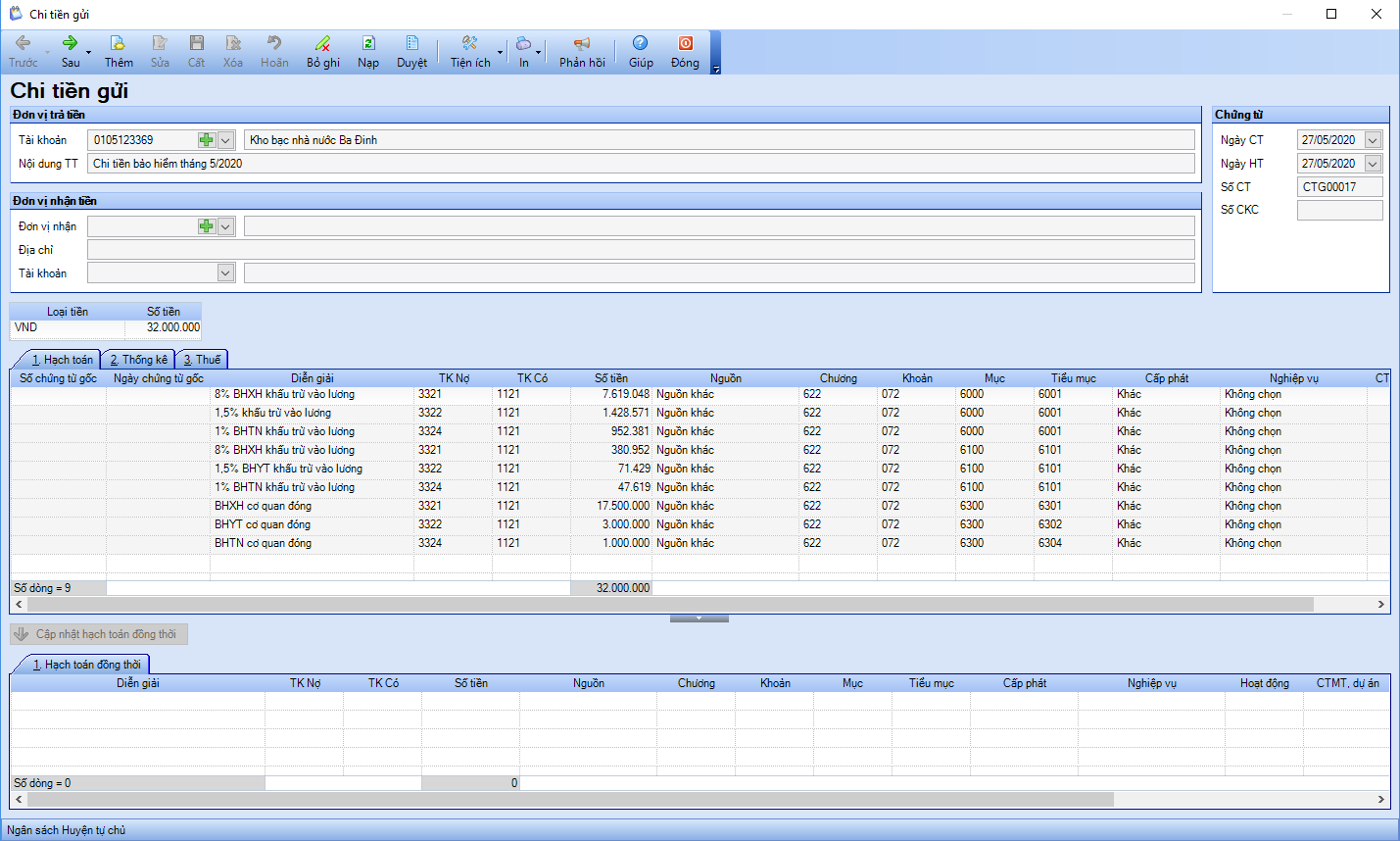Click the empty Số CKC field
1400x841 pixels.
point(1339,210)
